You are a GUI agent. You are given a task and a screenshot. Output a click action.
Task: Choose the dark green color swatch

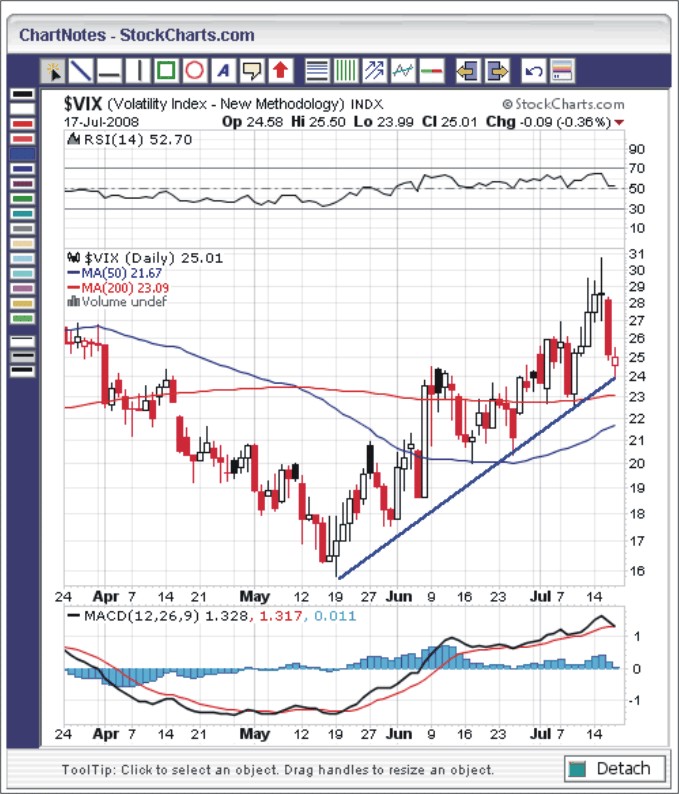click(22, 198)
